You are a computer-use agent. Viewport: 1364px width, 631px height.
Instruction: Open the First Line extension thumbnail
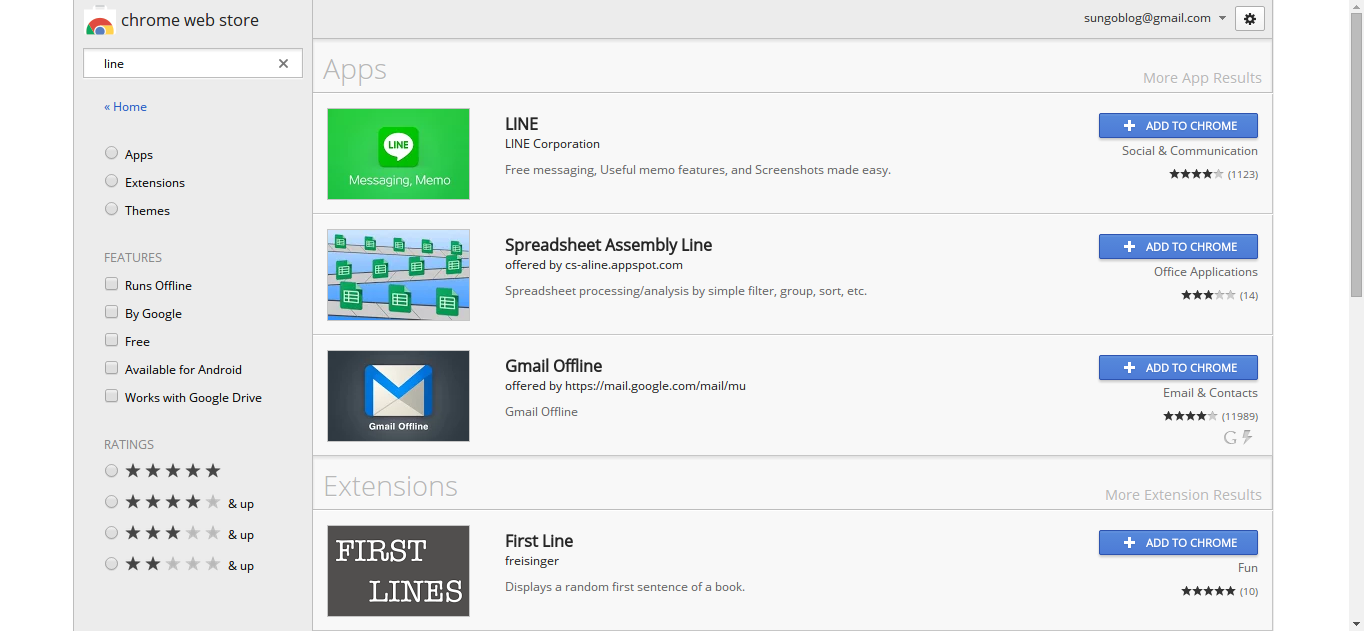(x=398, y=571)
